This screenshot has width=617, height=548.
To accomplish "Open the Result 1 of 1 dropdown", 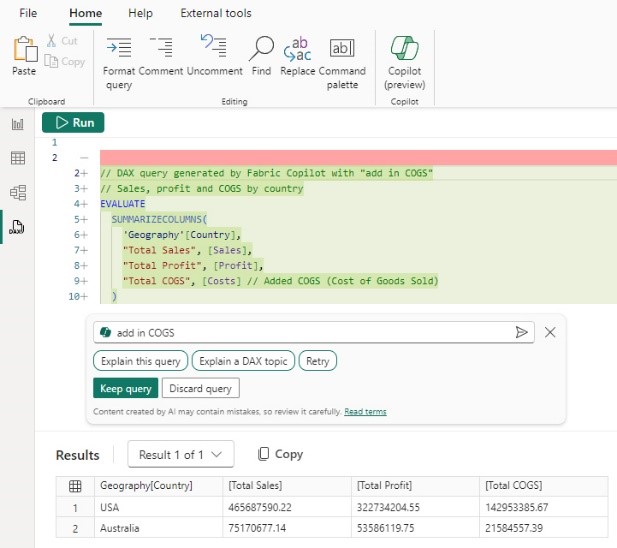I will pos(181,454).
